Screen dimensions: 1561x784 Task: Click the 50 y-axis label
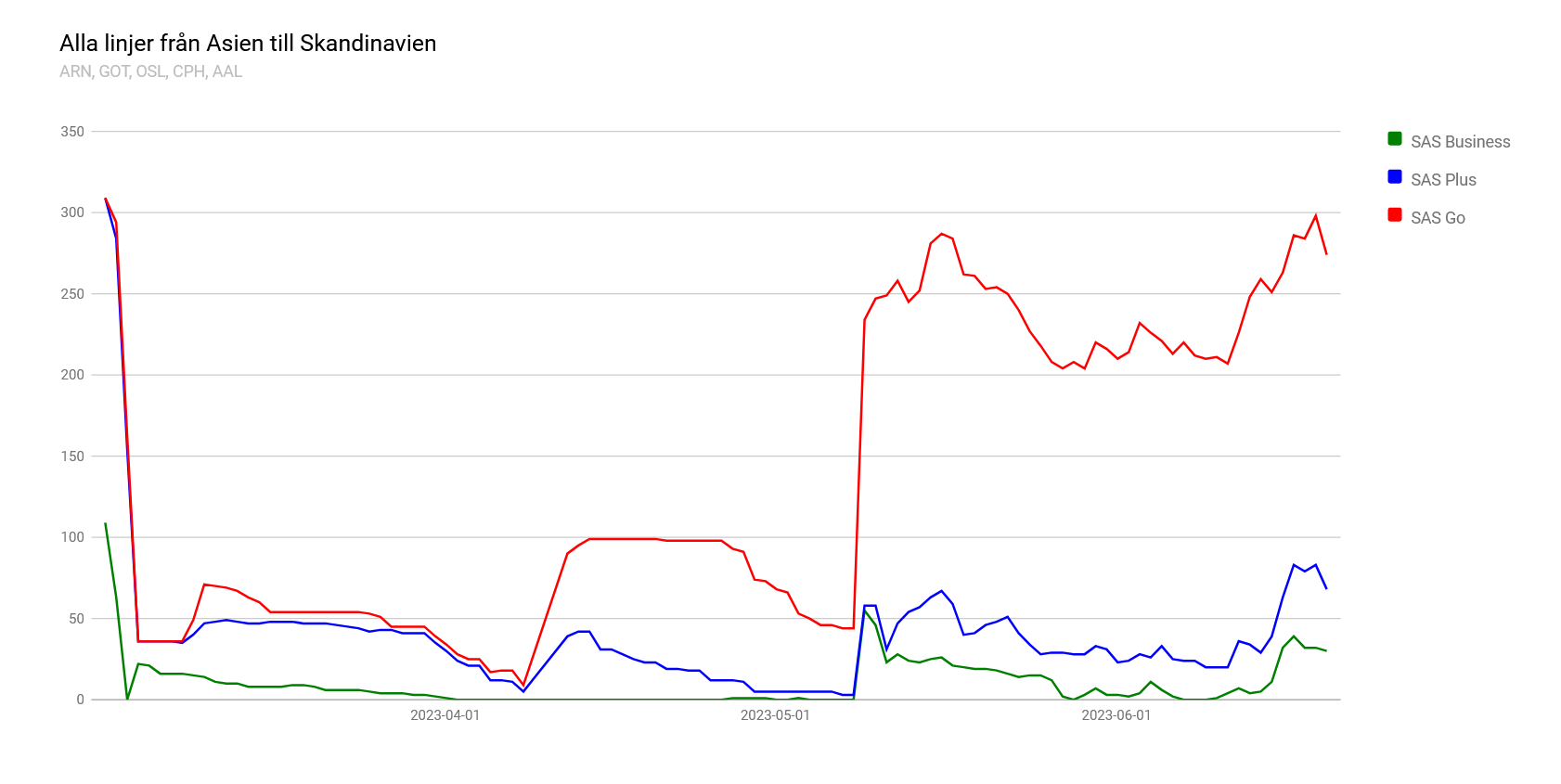point(76,619)
